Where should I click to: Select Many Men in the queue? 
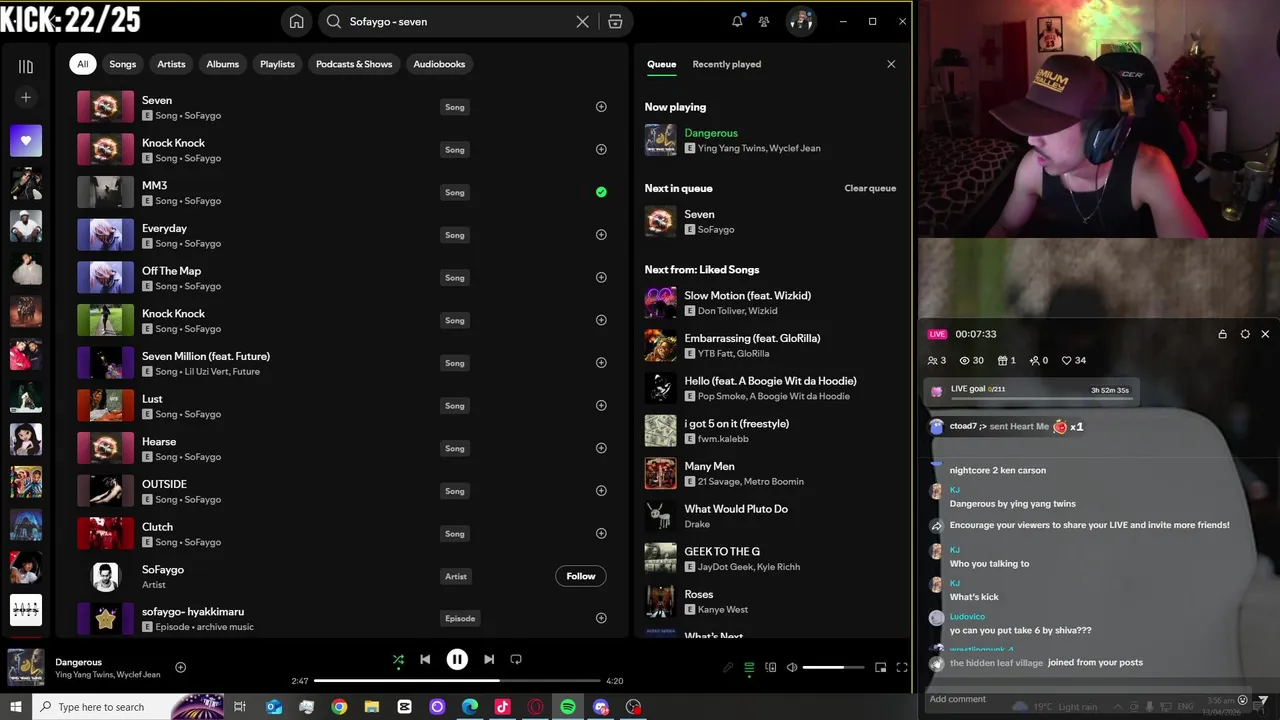click(771, 474)
